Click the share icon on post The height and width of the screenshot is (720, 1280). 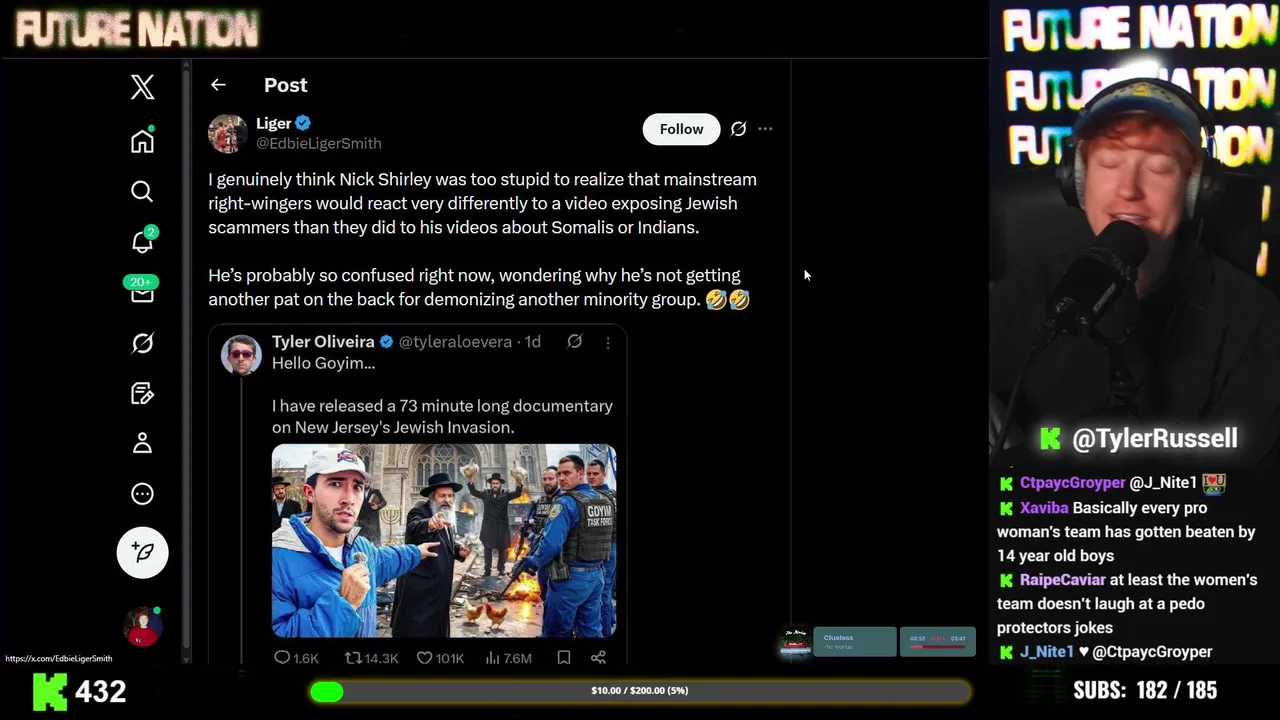pyautogui.click(x=598, y=658)
